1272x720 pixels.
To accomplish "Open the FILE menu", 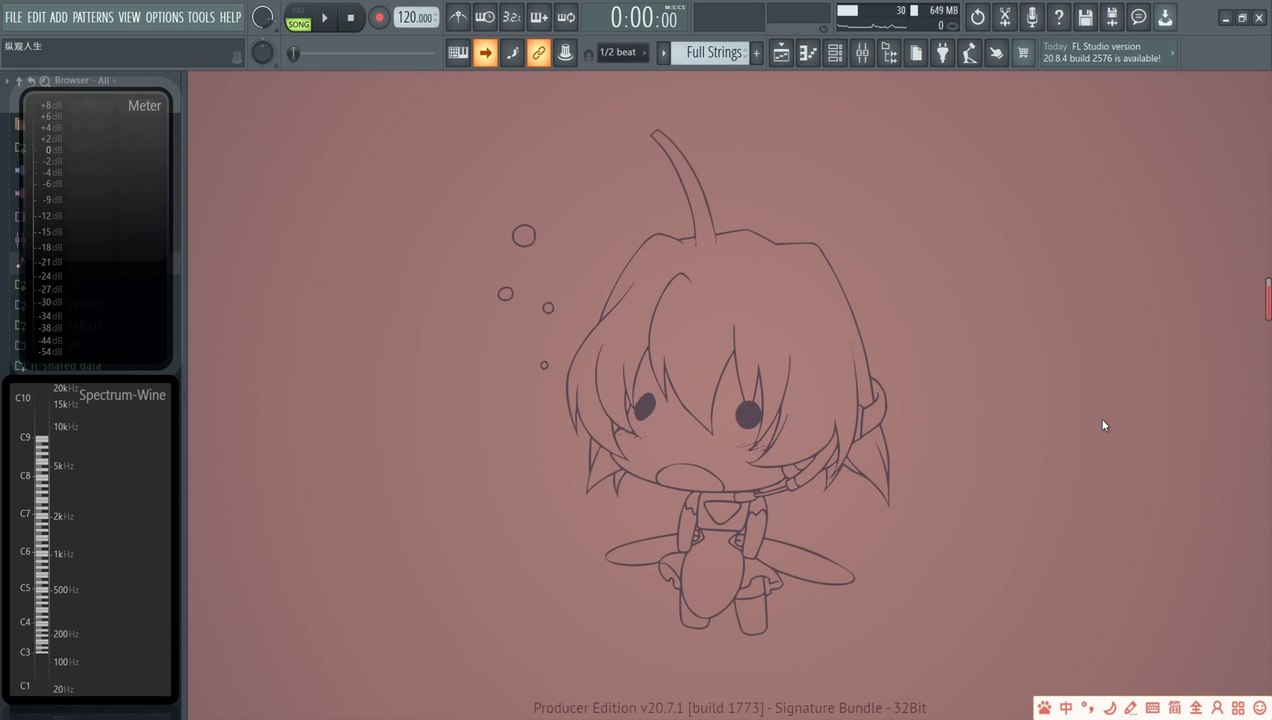I will [13, 17].
